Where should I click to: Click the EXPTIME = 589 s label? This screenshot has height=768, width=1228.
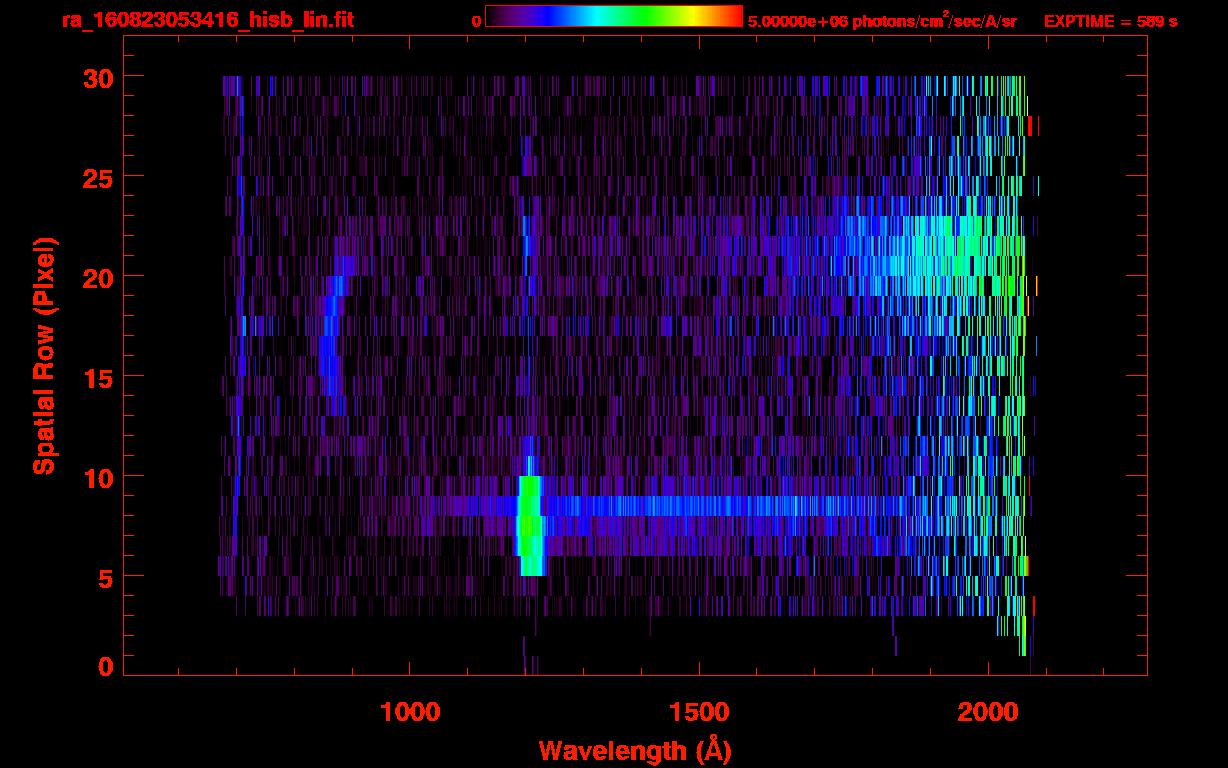pos(1110,20)
